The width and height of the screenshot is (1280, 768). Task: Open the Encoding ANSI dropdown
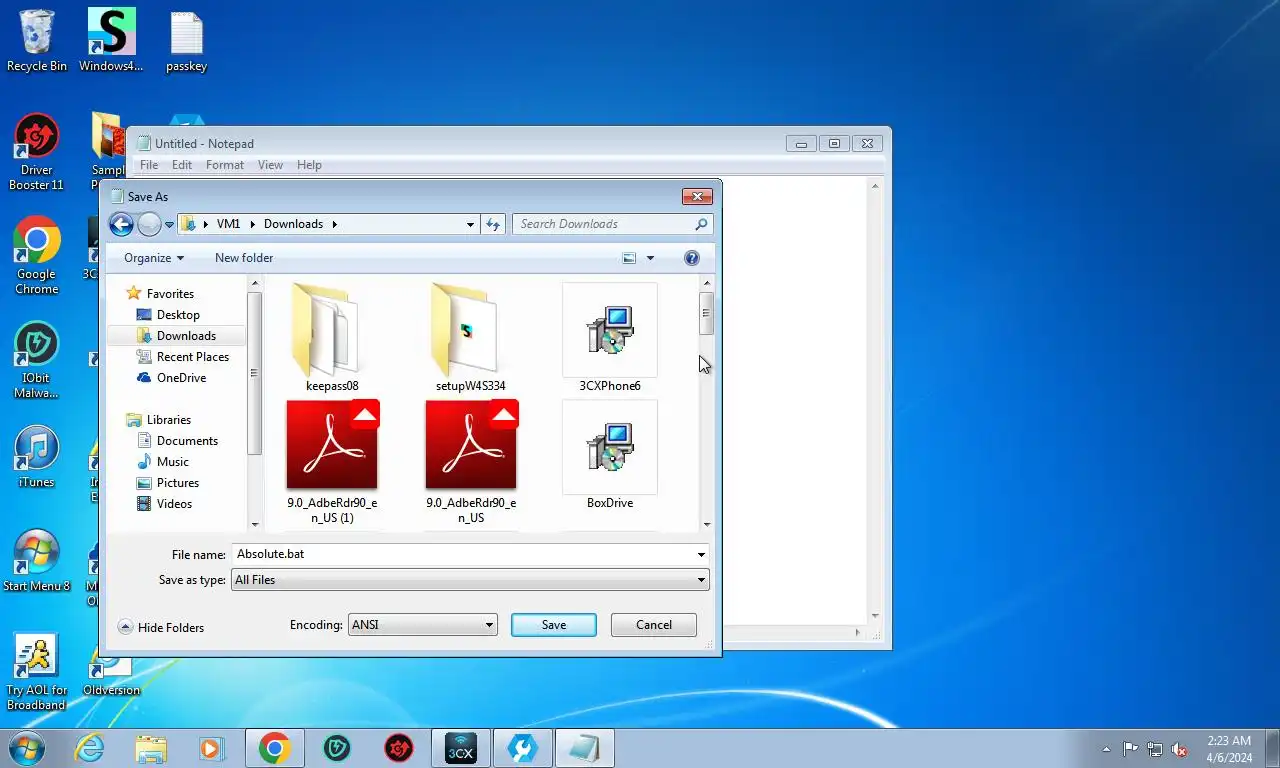489,625
